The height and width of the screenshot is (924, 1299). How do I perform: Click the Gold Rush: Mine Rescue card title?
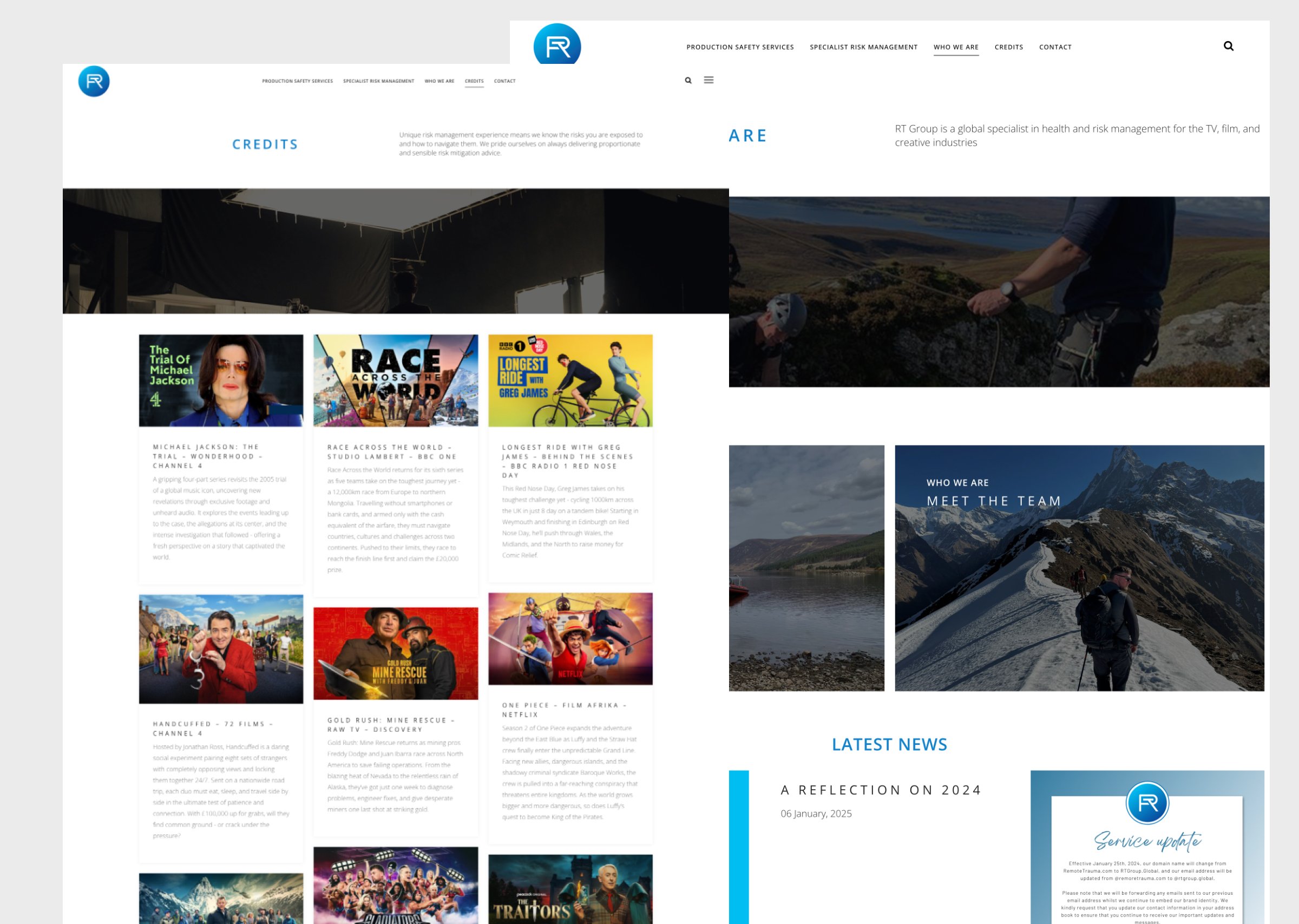pyautogui.click(x=391, y=725)
